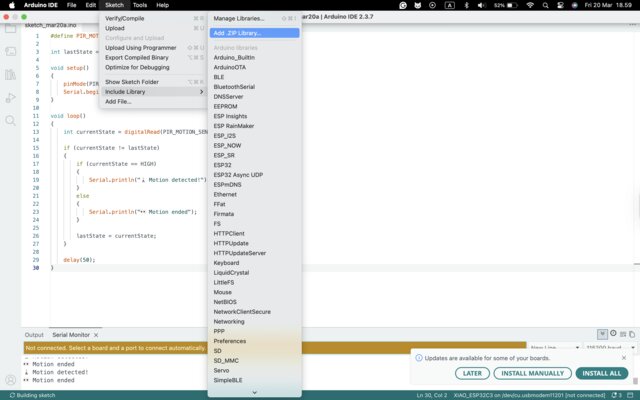Select Show Sketch Folder
Viewport: 640px width, 400px height.
click(x=153, y=82)
